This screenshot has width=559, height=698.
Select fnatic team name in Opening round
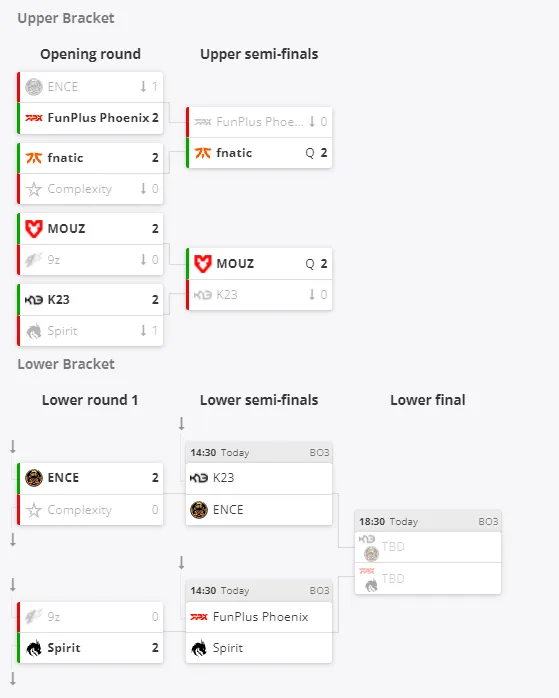[65, 158]
